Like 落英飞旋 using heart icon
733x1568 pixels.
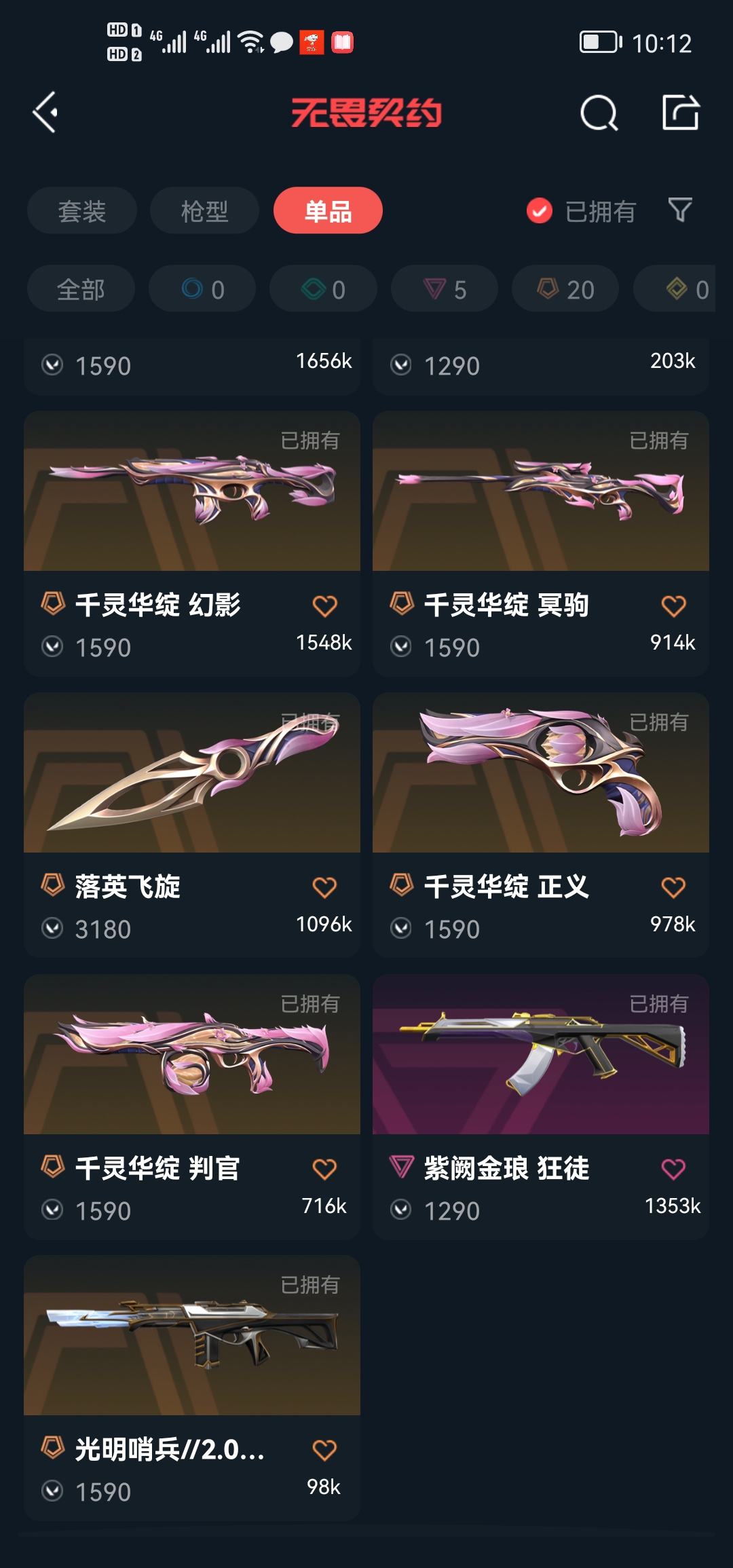tap(324, 887)
